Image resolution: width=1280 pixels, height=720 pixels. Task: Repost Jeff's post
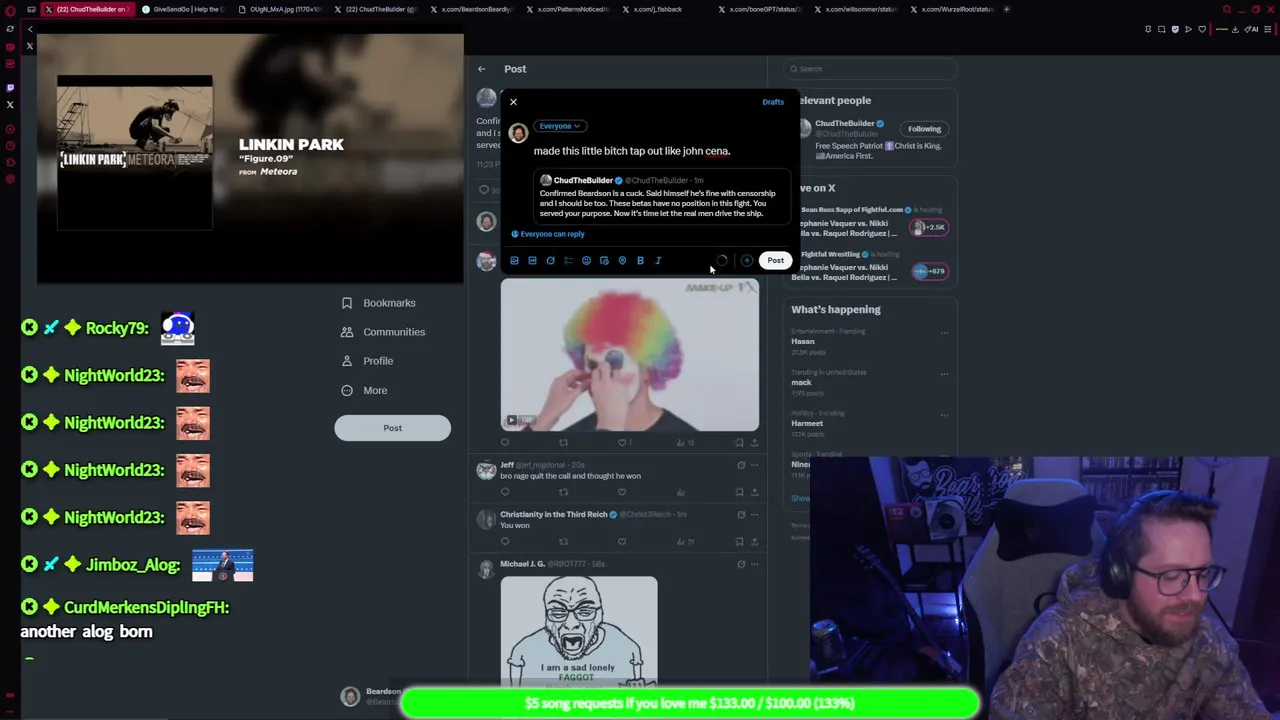click(x=563, y=492)
